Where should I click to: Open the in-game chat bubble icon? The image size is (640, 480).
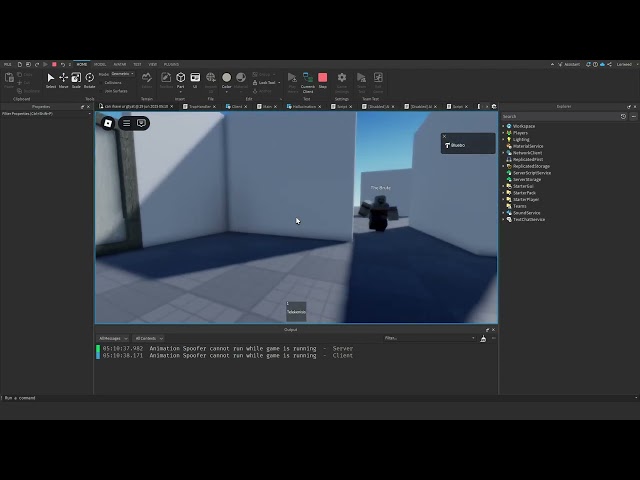coord(141,123)
